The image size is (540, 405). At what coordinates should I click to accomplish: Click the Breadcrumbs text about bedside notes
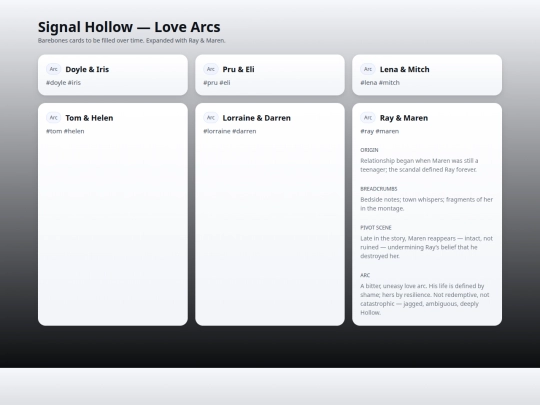(x=427, y=204)
